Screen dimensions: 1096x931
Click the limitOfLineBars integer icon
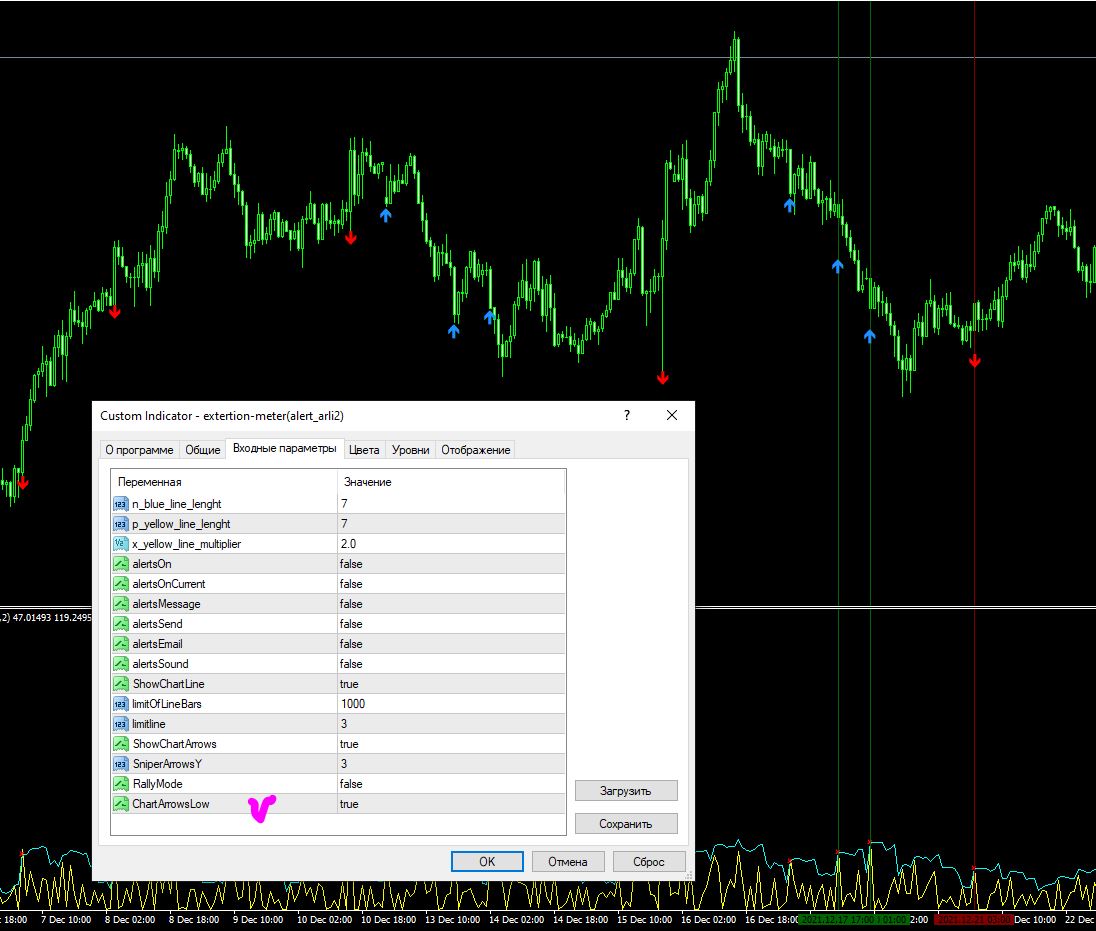(121, 704)
